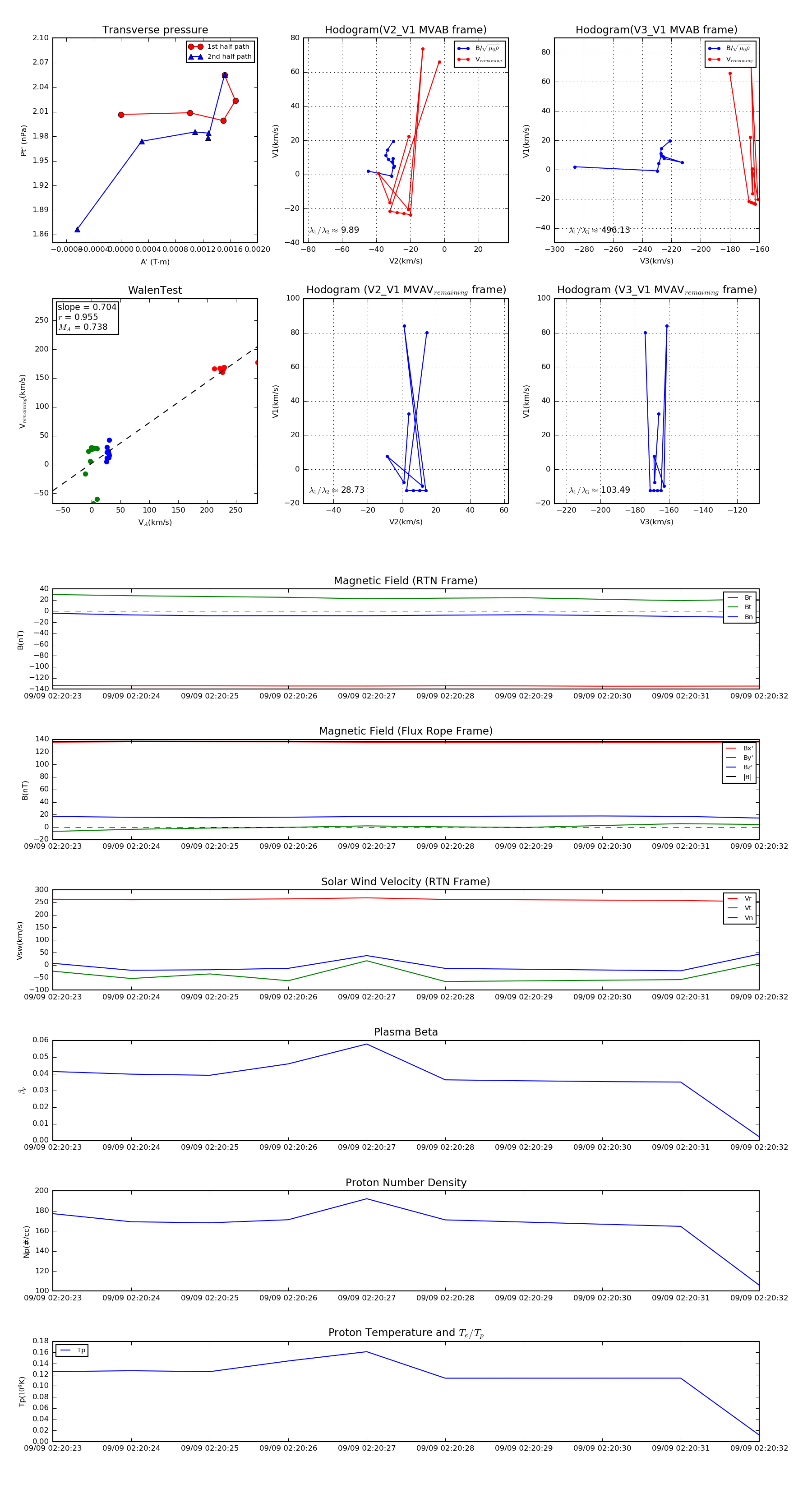Click the "Hodogram(V3_V1 MVAB frame)" title
Viewport: 812px width, 1489px height.
coord(656,30)
